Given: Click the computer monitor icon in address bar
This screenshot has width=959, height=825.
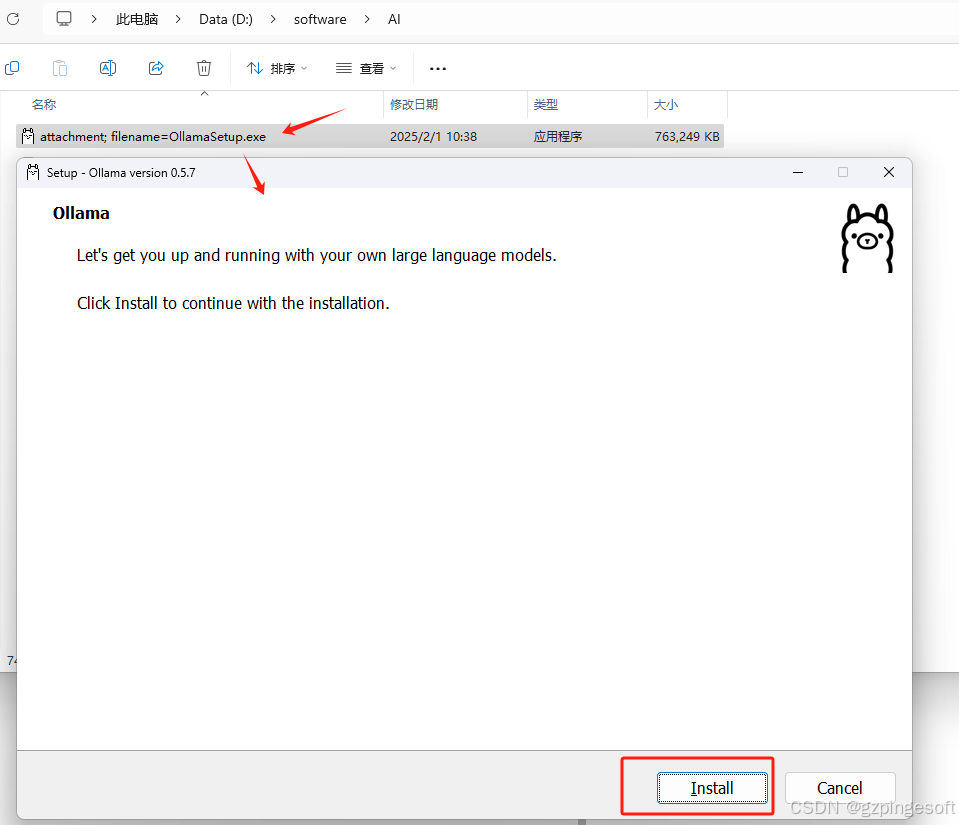Looking at the screenshot, I should (x=64, y=18).
